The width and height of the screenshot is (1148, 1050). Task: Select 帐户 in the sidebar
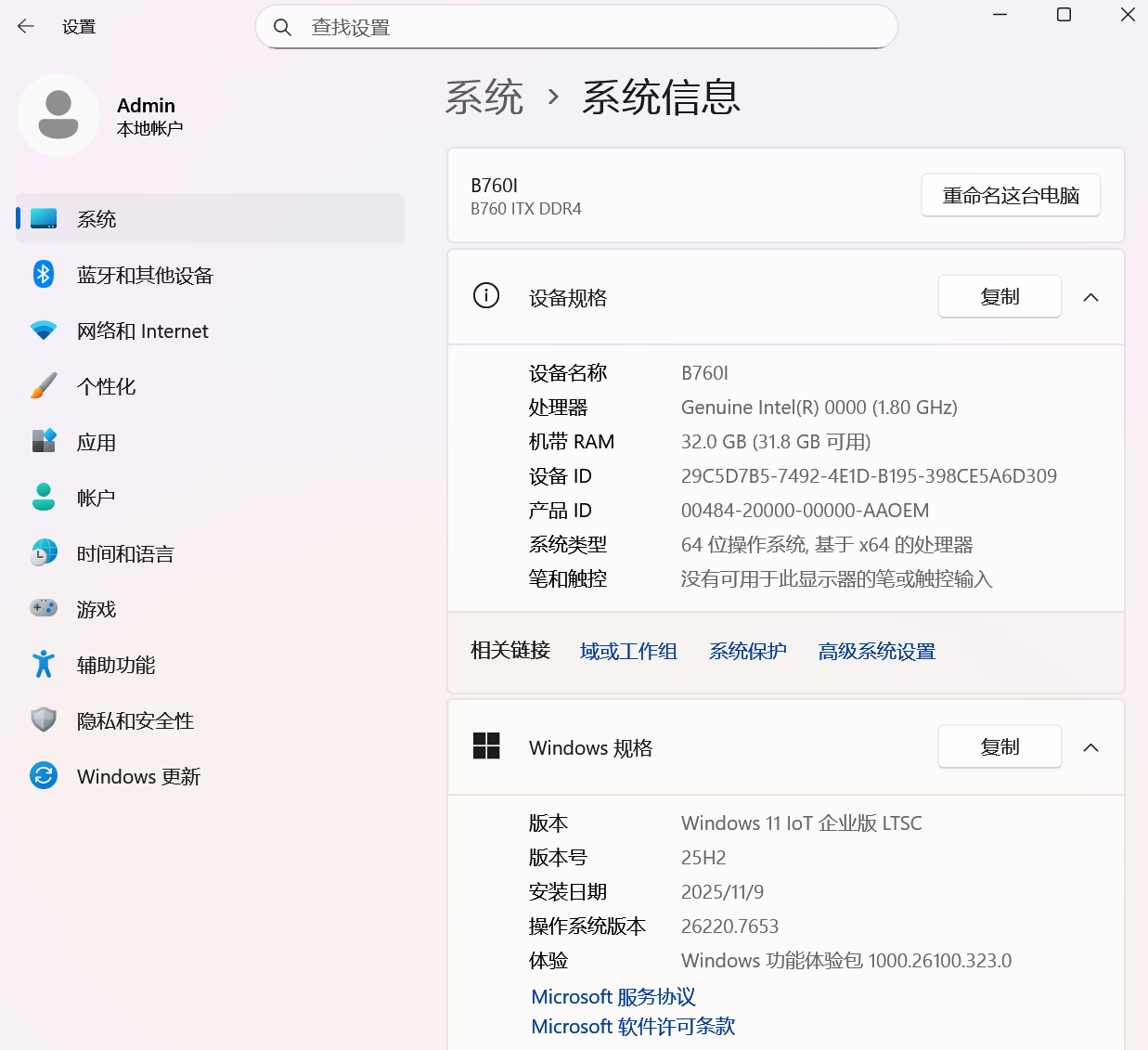97,499
